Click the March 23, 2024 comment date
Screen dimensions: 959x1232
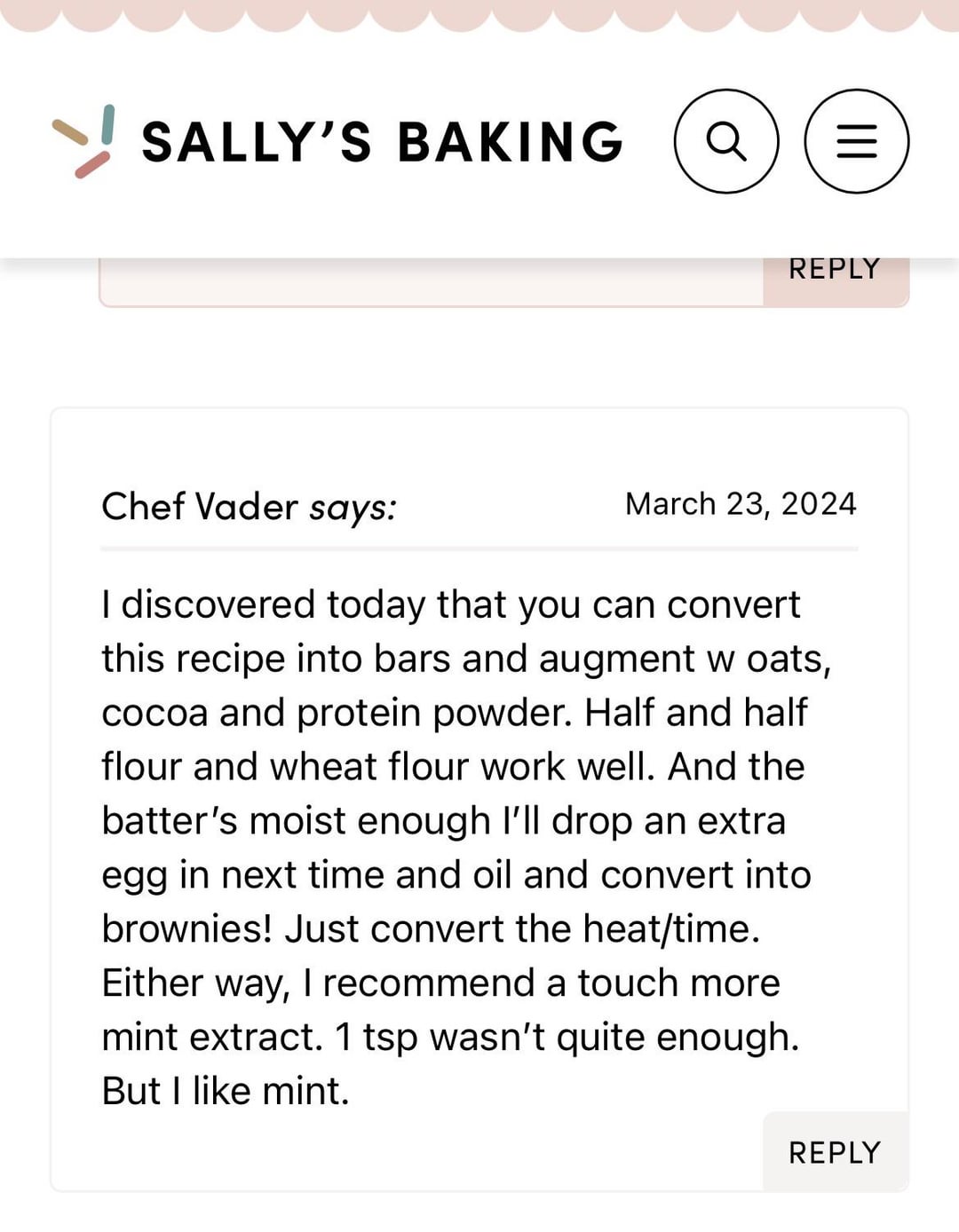tap(741, 503)
